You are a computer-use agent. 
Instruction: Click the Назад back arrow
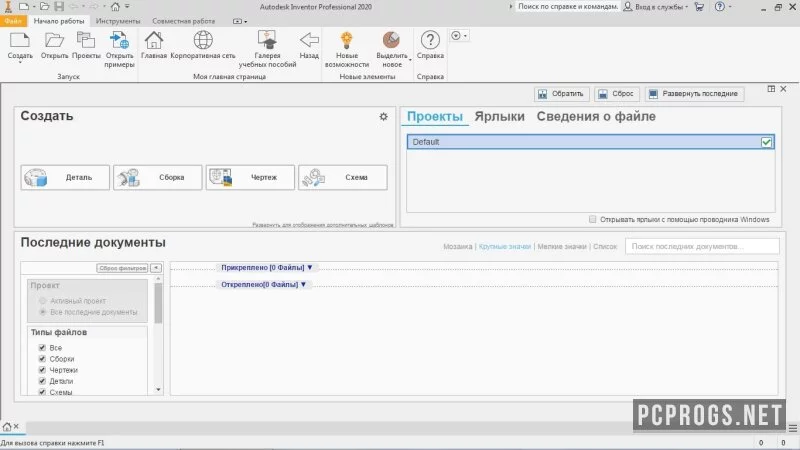click(309, 40)
